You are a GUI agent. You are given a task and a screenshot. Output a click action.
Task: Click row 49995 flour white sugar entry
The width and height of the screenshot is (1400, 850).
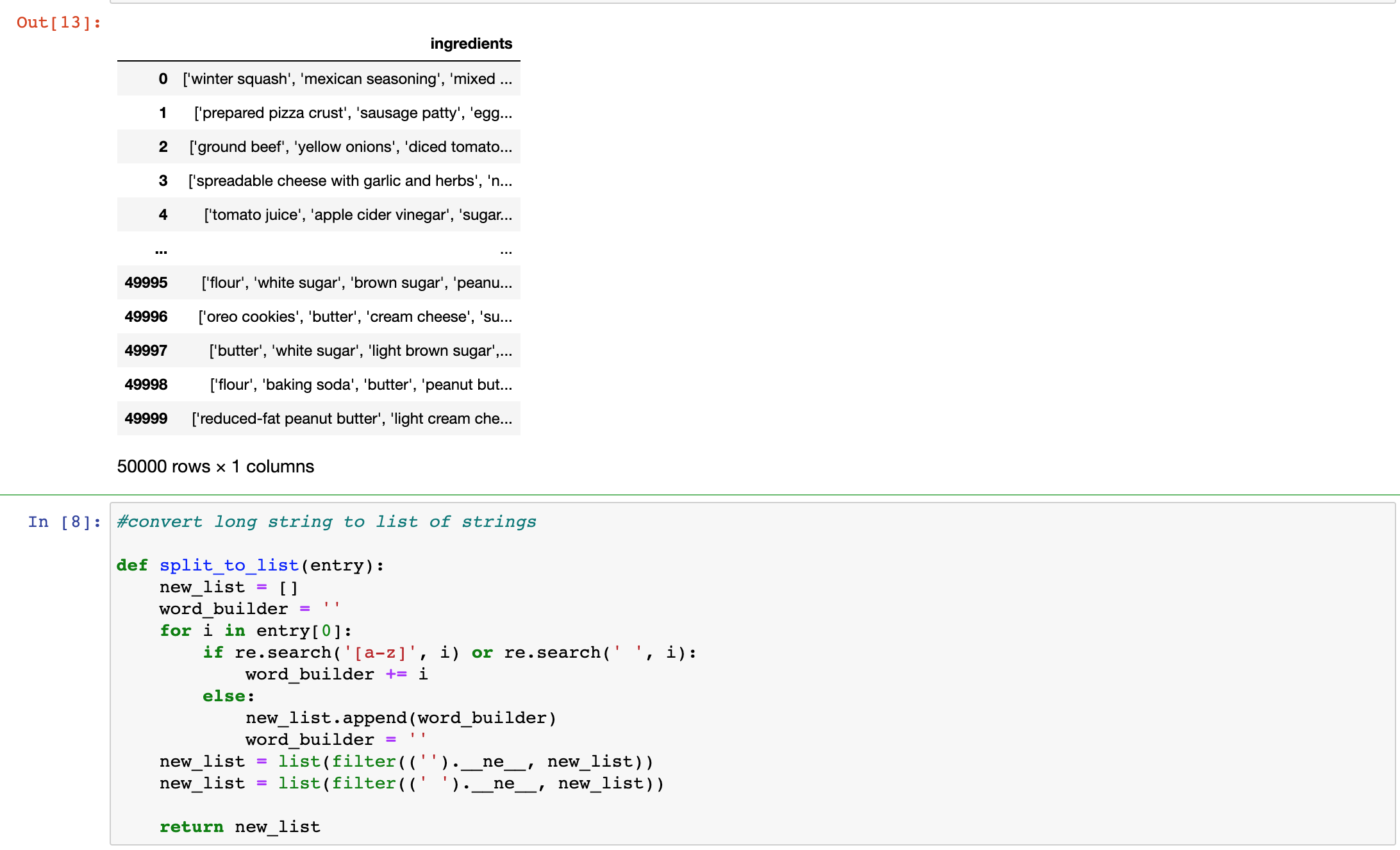[356, 283]
